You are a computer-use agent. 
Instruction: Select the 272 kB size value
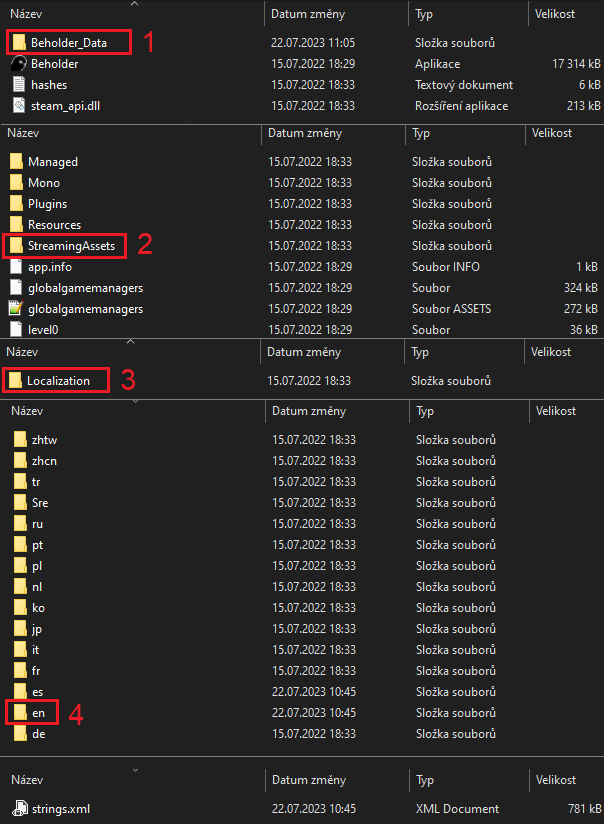pyautogui.click(x=581, y=308)
